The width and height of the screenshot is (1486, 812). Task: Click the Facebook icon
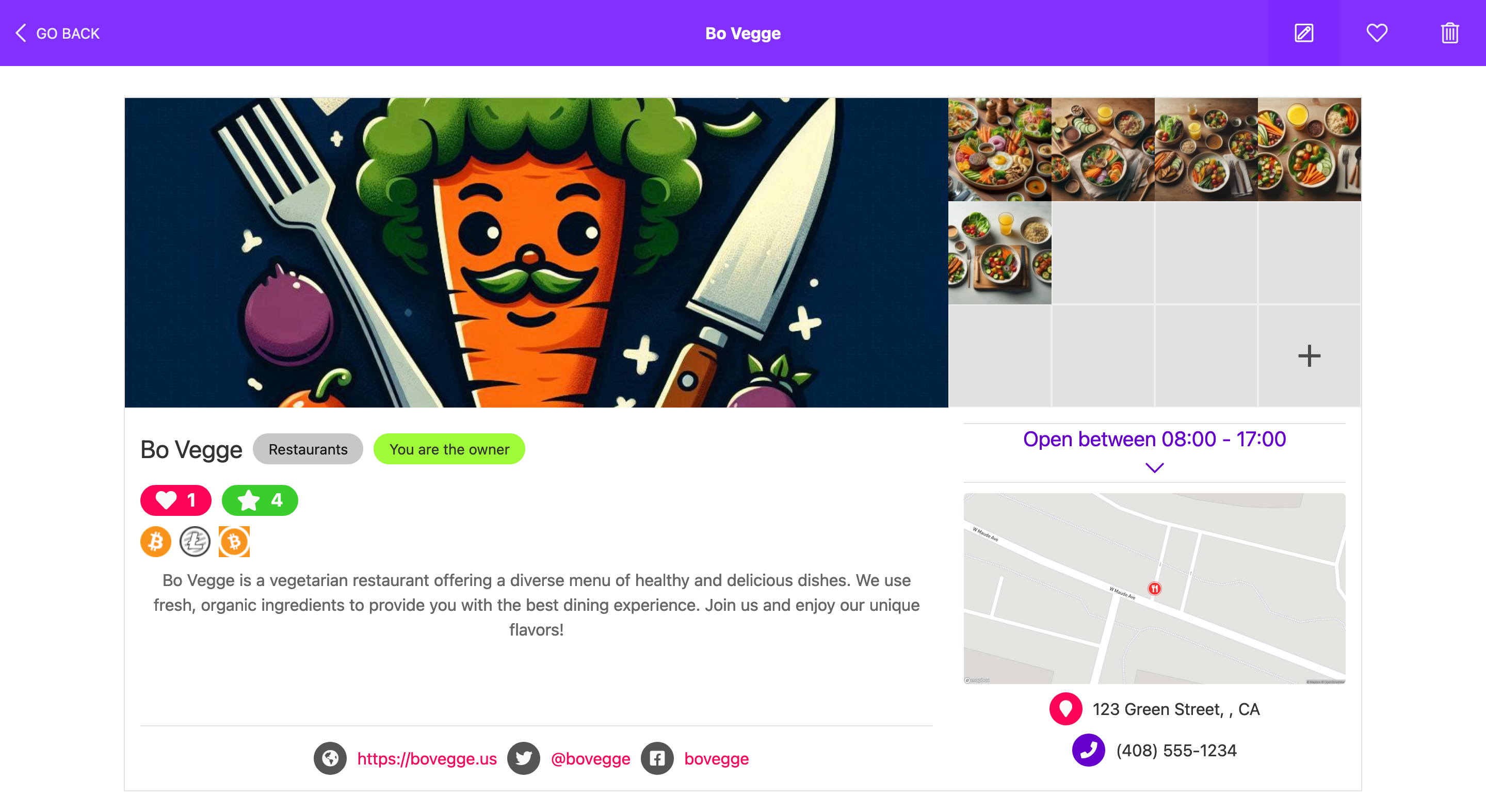coord(657,758)
